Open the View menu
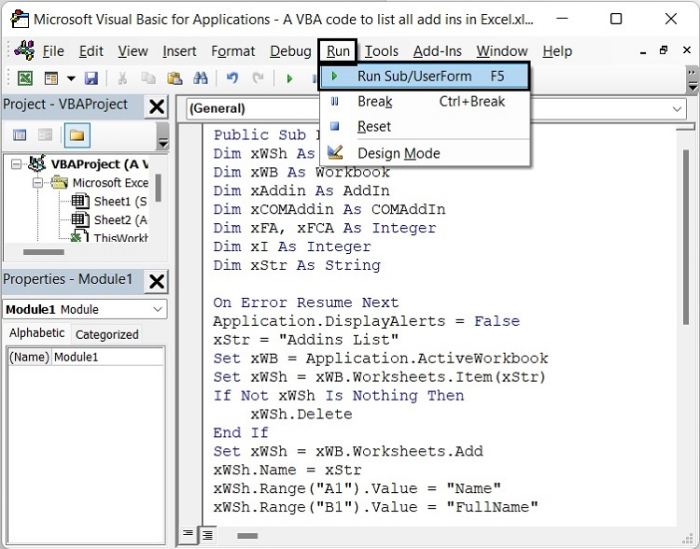700x549 pixels. 133,51
